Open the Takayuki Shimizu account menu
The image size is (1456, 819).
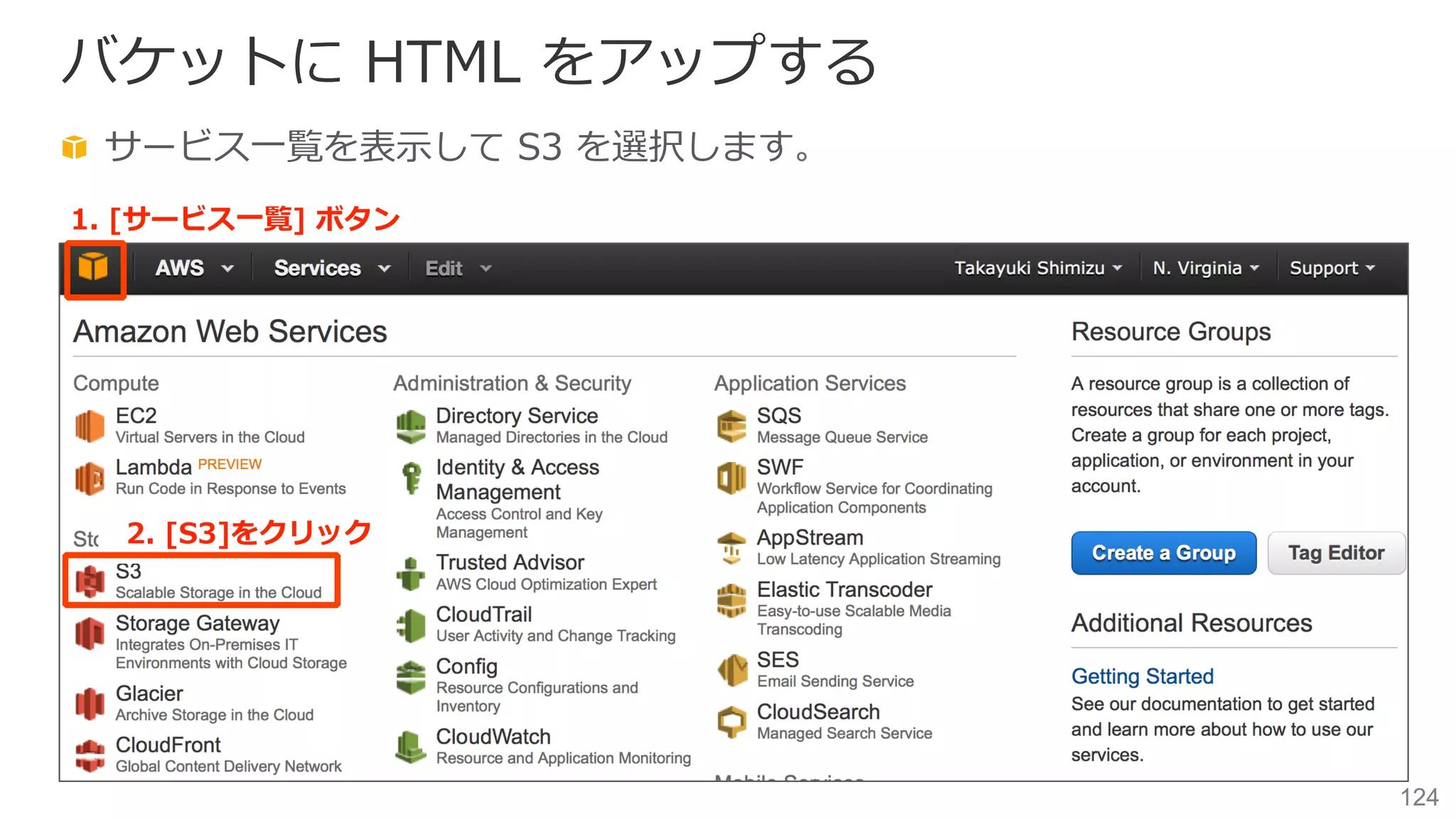pyautogui.click(x=1038, y=268)
